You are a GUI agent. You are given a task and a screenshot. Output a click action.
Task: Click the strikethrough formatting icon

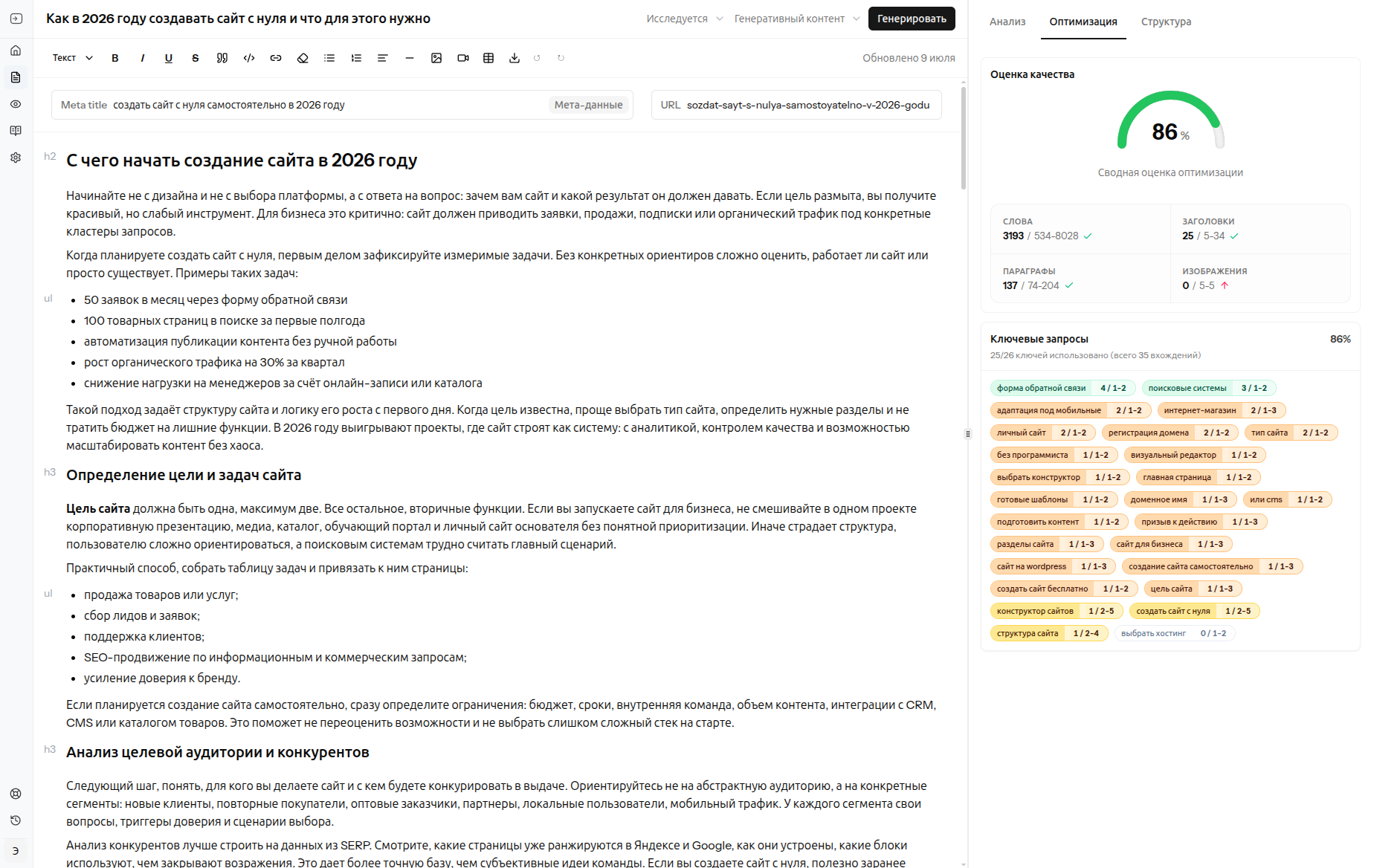tap(196, 58)
